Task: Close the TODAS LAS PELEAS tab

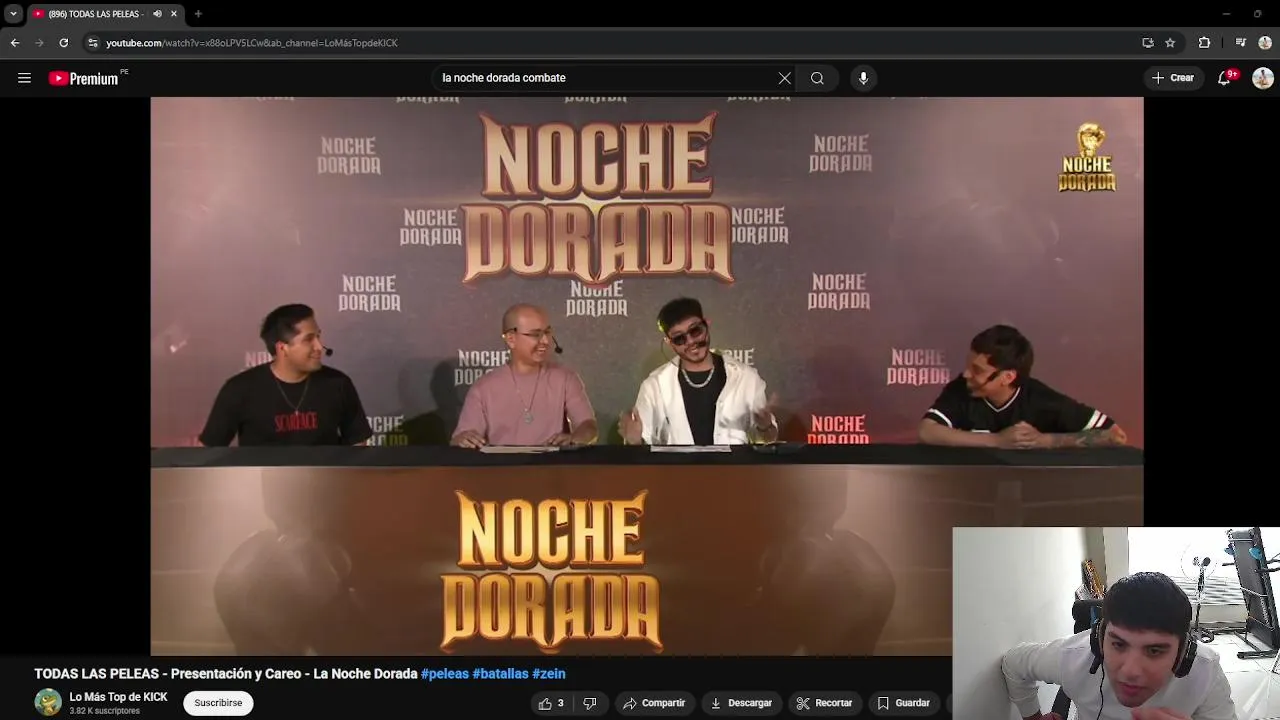Action: pos(174,14)
